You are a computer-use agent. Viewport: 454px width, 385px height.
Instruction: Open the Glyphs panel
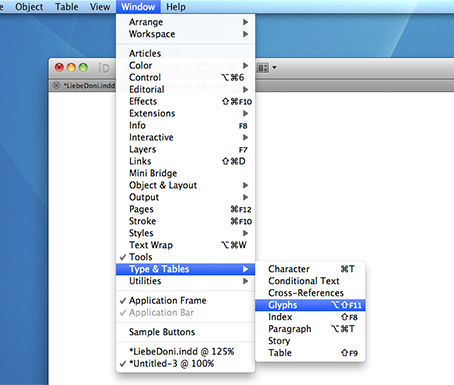310,305
